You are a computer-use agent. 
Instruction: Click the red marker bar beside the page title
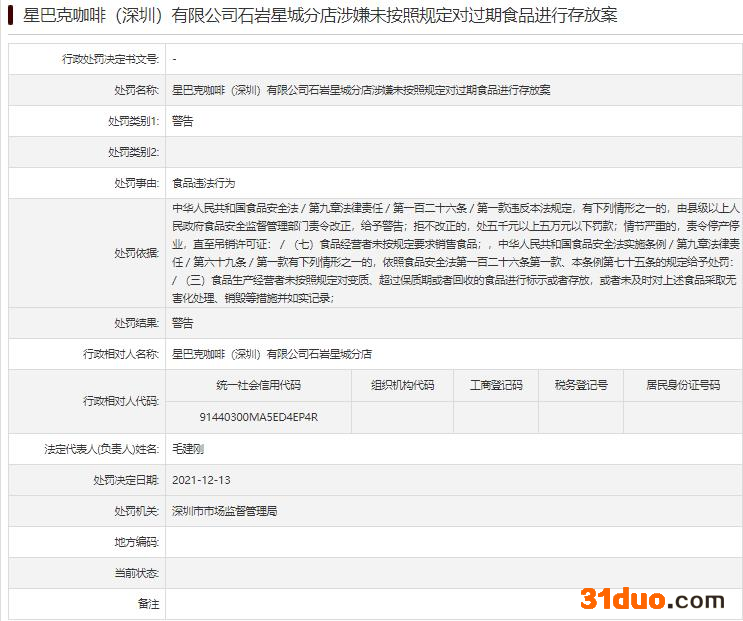[x=9, y=16]
